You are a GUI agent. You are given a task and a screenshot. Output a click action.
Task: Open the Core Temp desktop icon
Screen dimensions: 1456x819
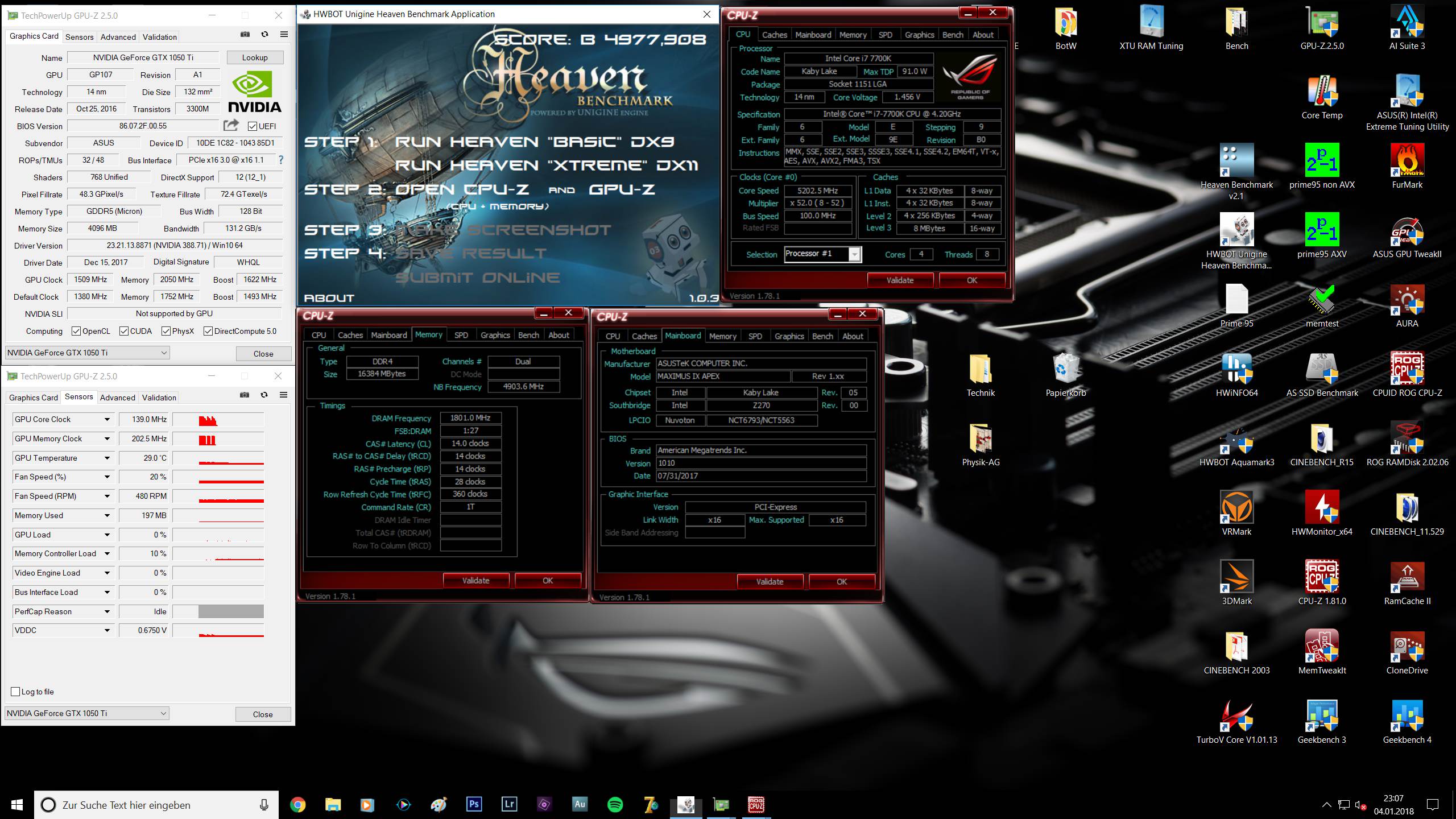click(1322, 97)
